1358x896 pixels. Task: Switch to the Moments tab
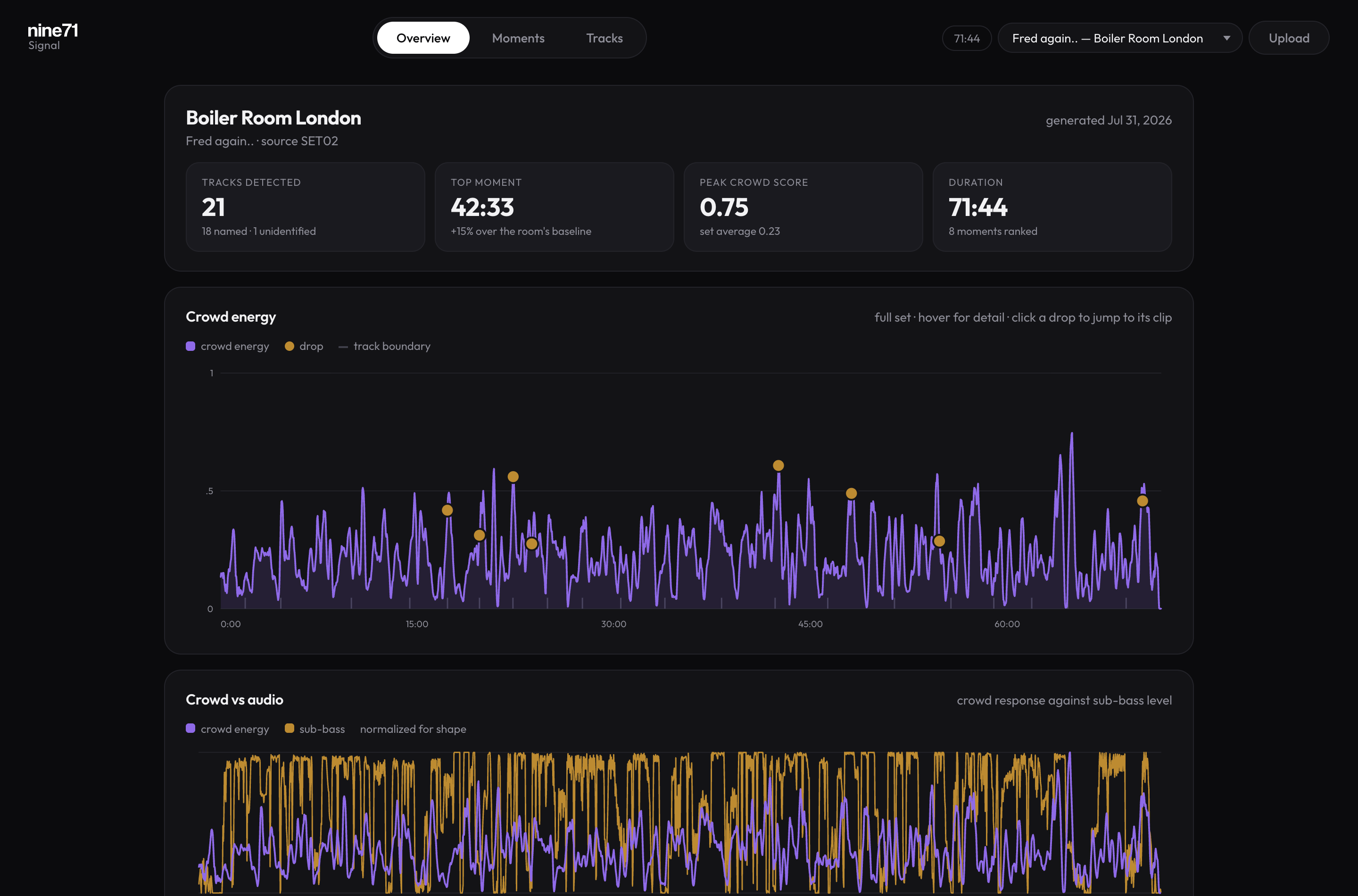coord(518,38)
